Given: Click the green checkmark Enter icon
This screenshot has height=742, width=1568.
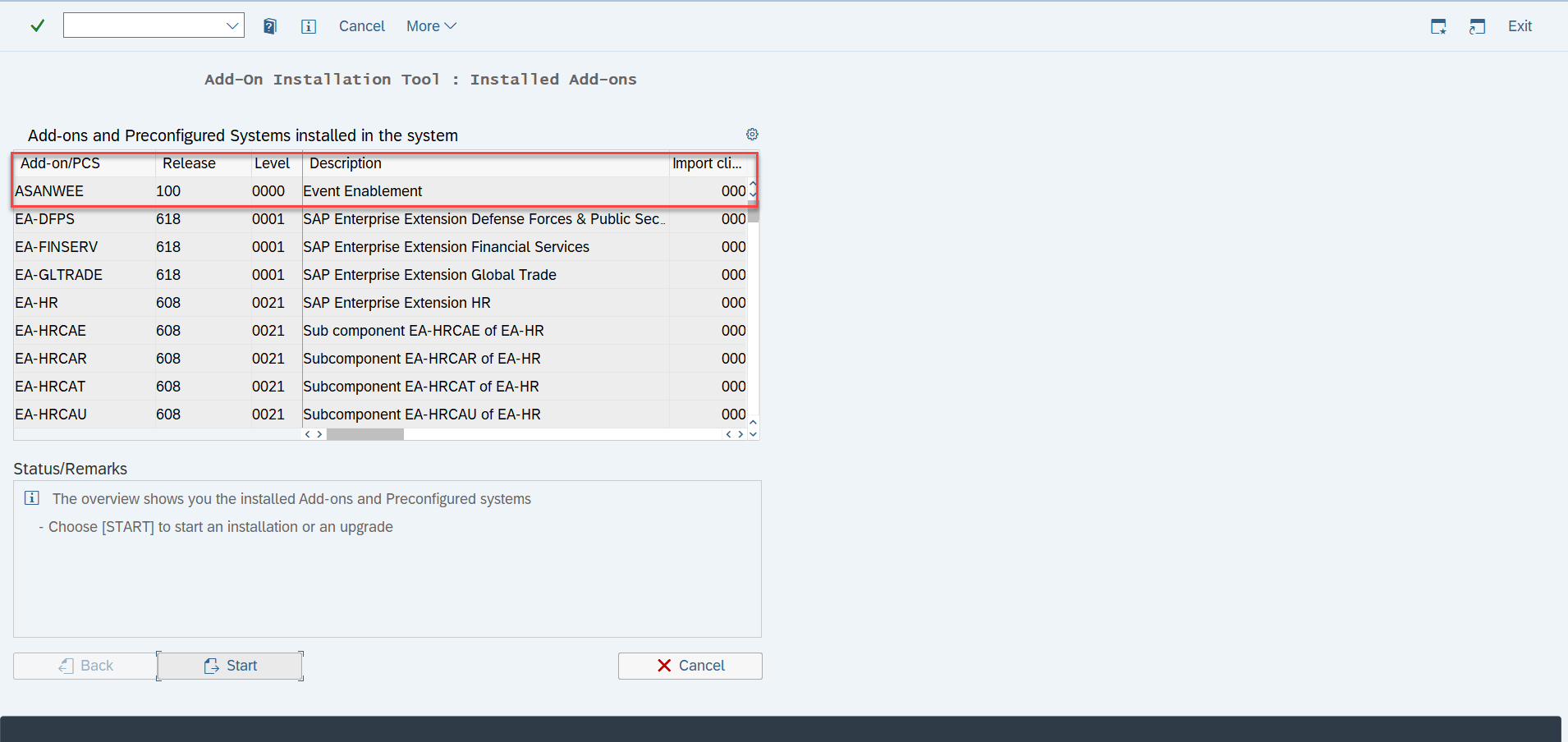Looking at the screenshot, I should click(37, 26).
